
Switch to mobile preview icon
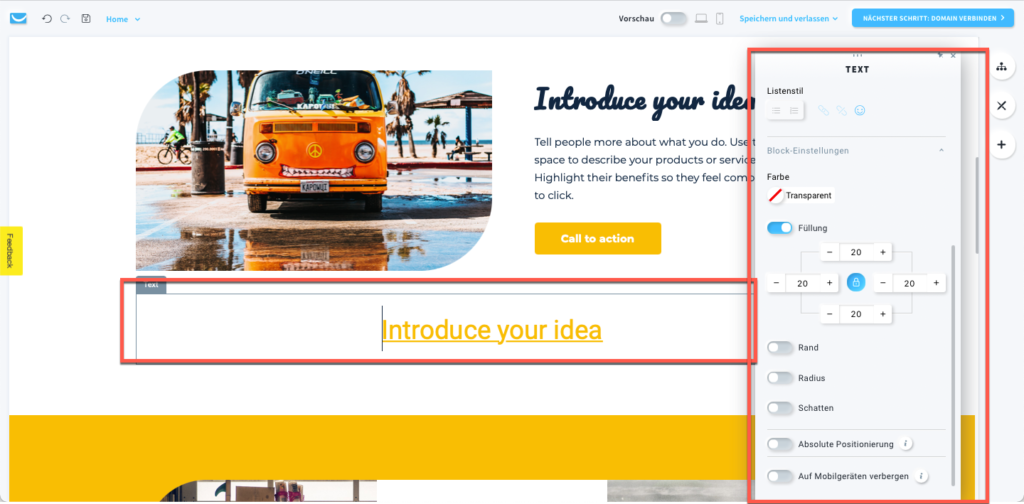(x=720, y=19)
